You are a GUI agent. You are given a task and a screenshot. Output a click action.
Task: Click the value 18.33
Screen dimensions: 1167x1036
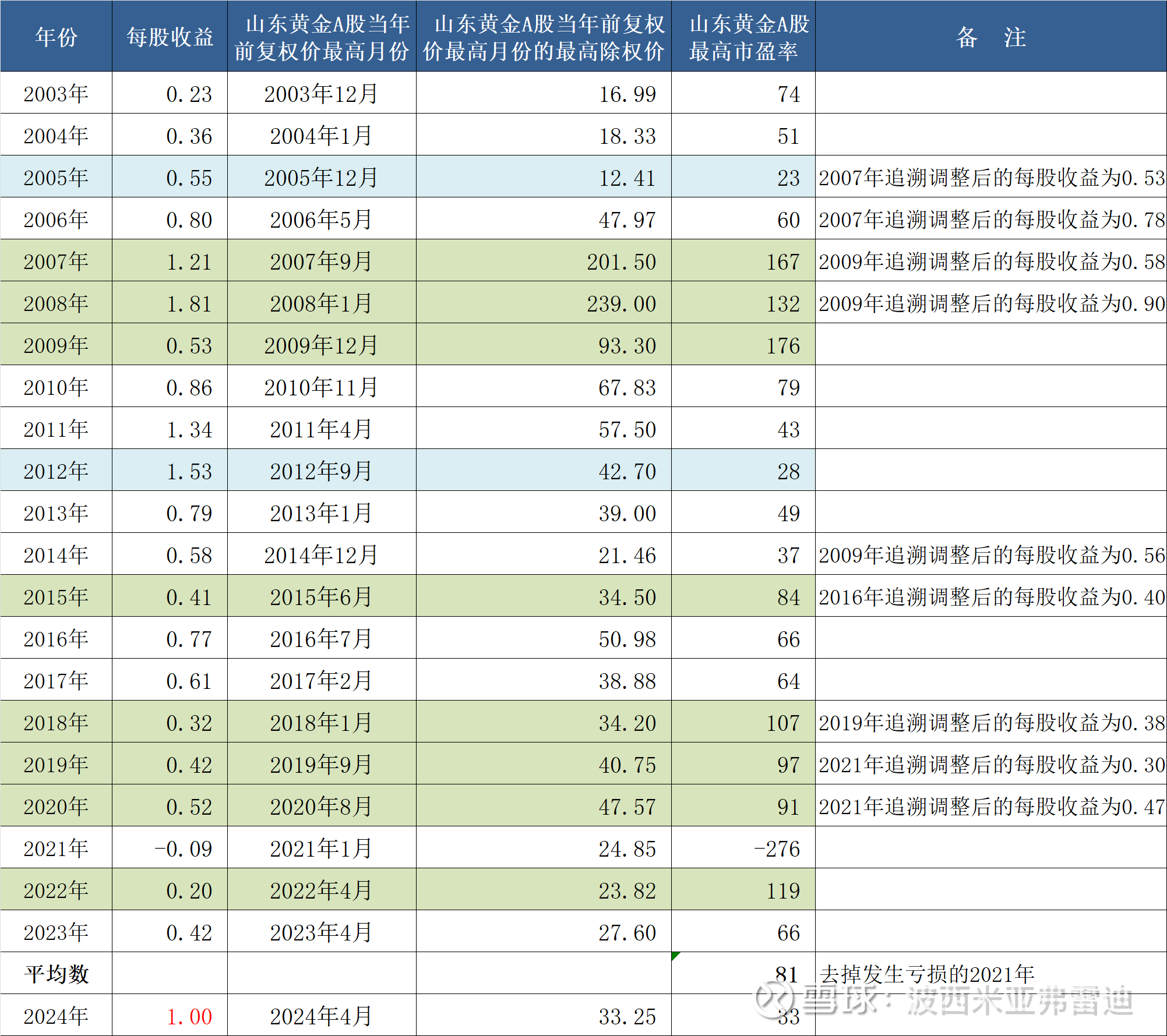click(627, 136)
